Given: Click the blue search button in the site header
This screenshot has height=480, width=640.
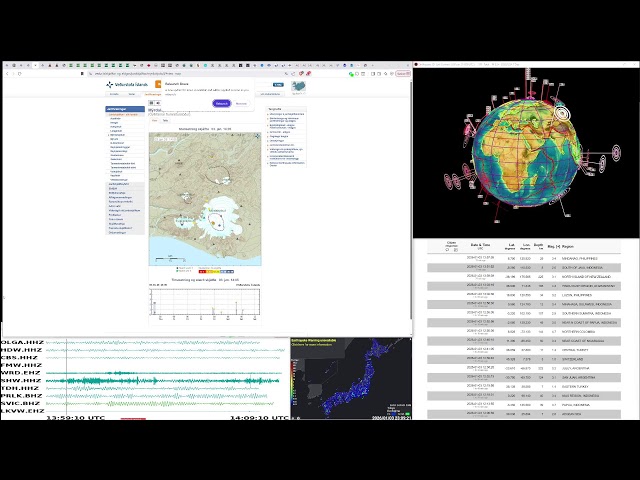Looking at the screenshot, I should pos(278,85).
